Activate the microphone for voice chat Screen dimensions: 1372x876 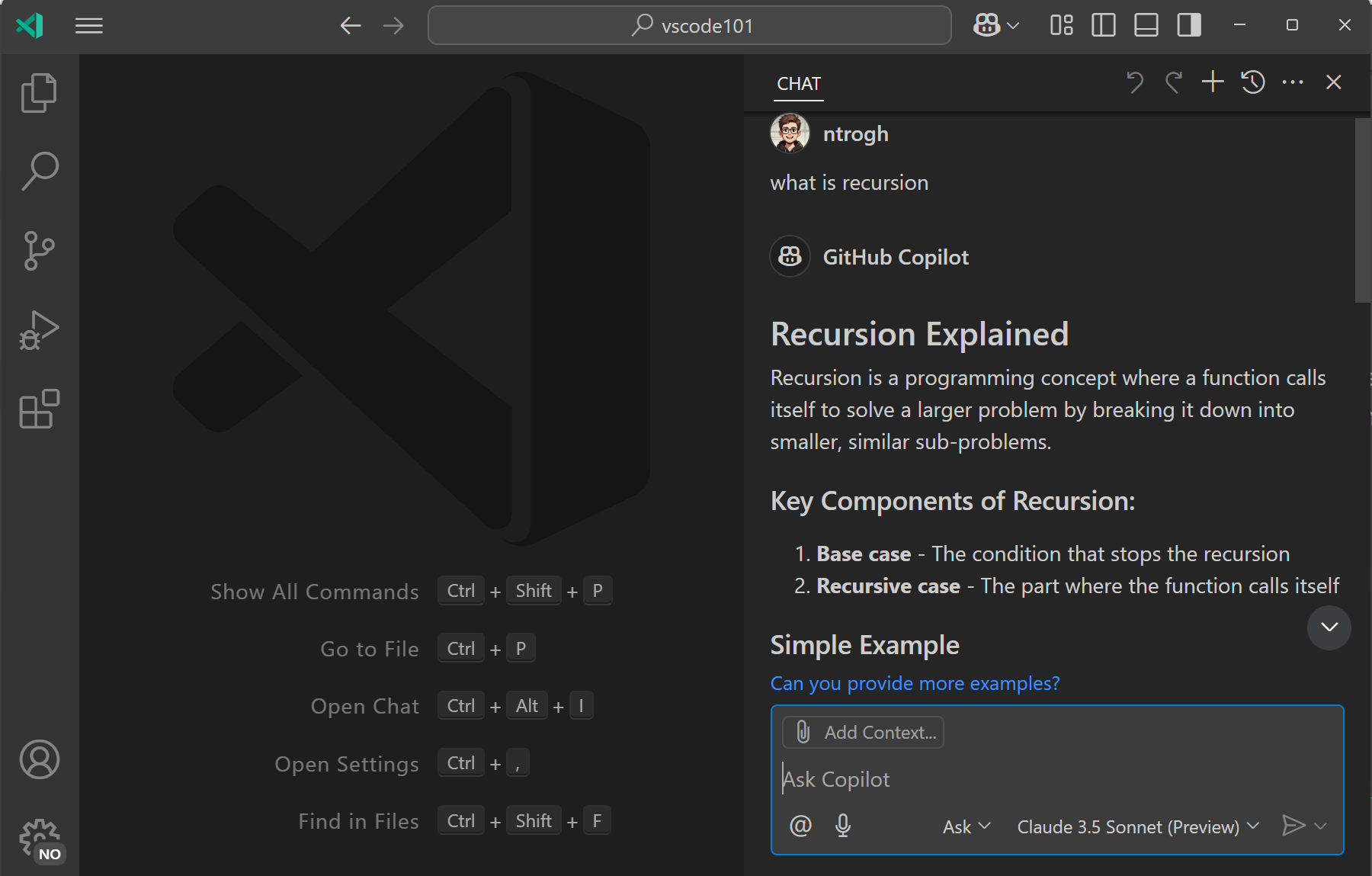point(843,826)
